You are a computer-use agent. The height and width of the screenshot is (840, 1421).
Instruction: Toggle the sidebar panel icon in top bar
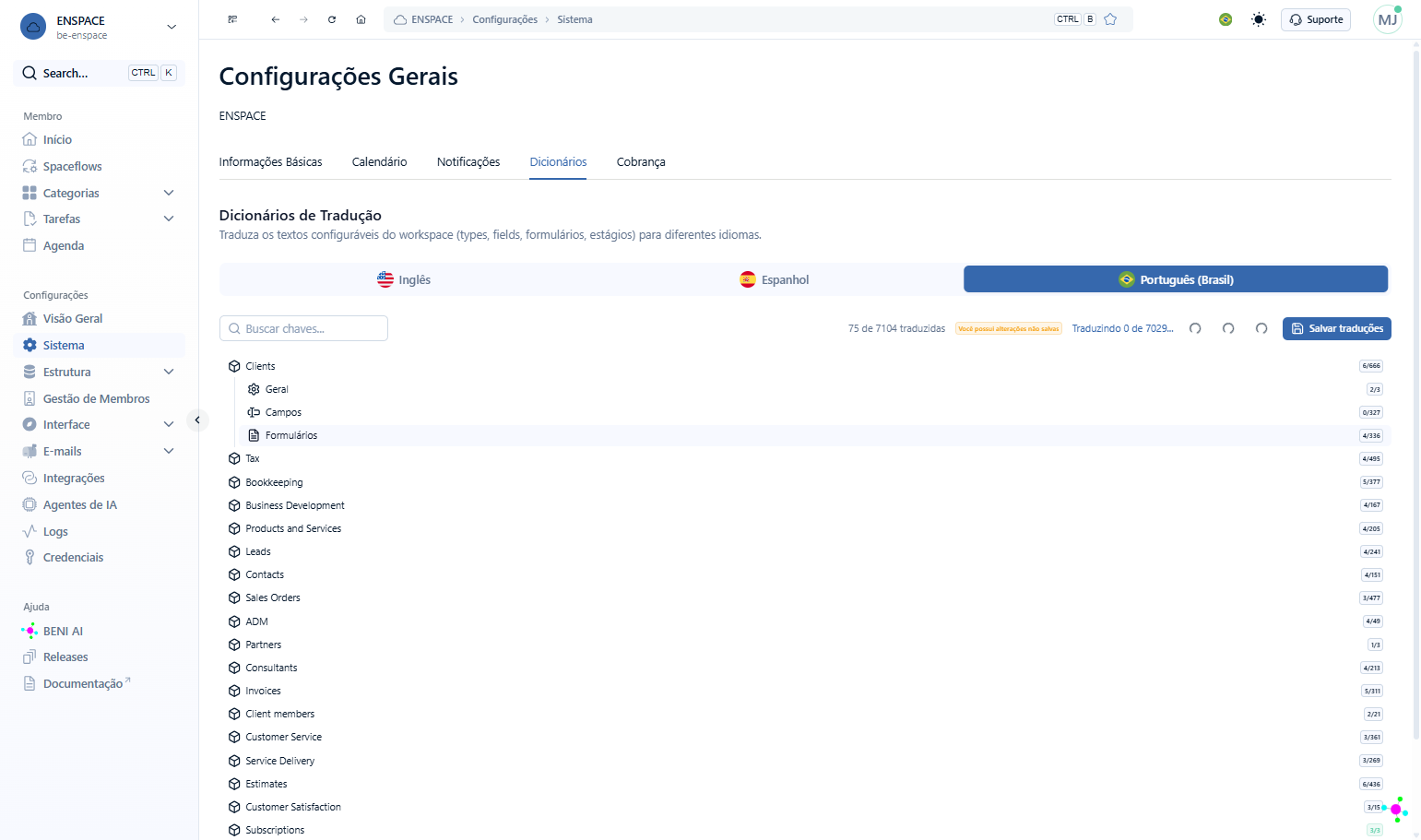pos(232,19)
